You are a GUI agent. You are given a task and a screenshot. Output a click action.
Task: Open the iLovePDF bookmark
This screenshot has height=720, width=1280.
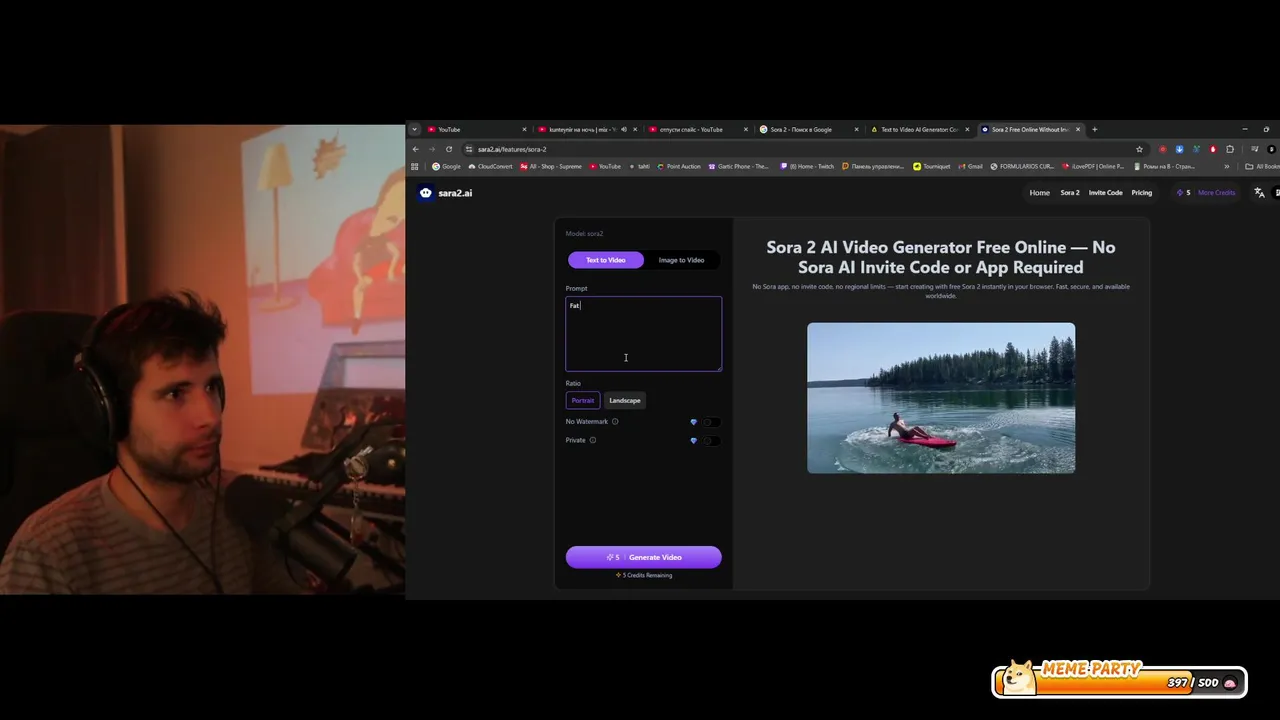click(1093, 166)
